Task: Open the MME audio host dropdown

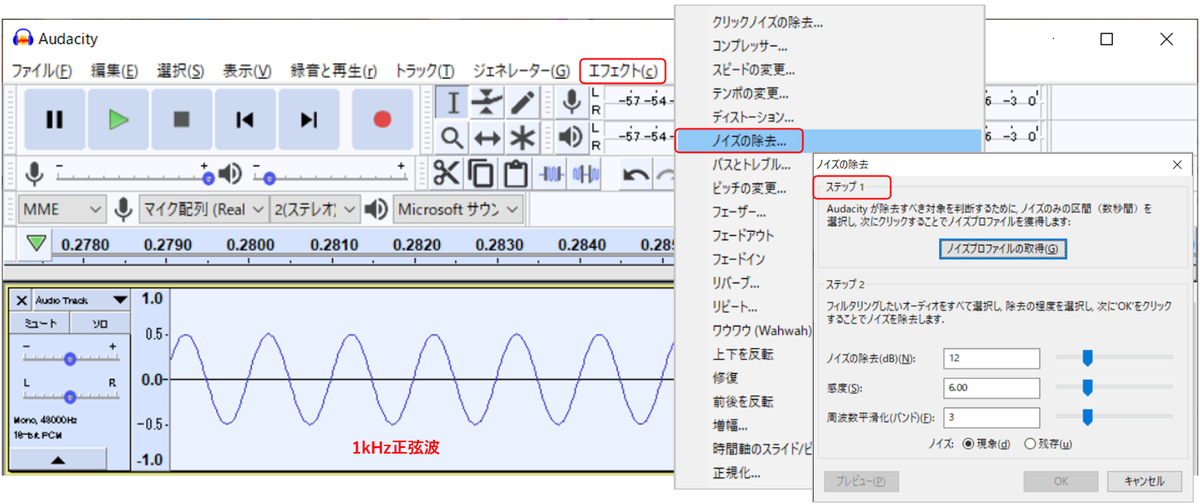Action: (62, 209)
